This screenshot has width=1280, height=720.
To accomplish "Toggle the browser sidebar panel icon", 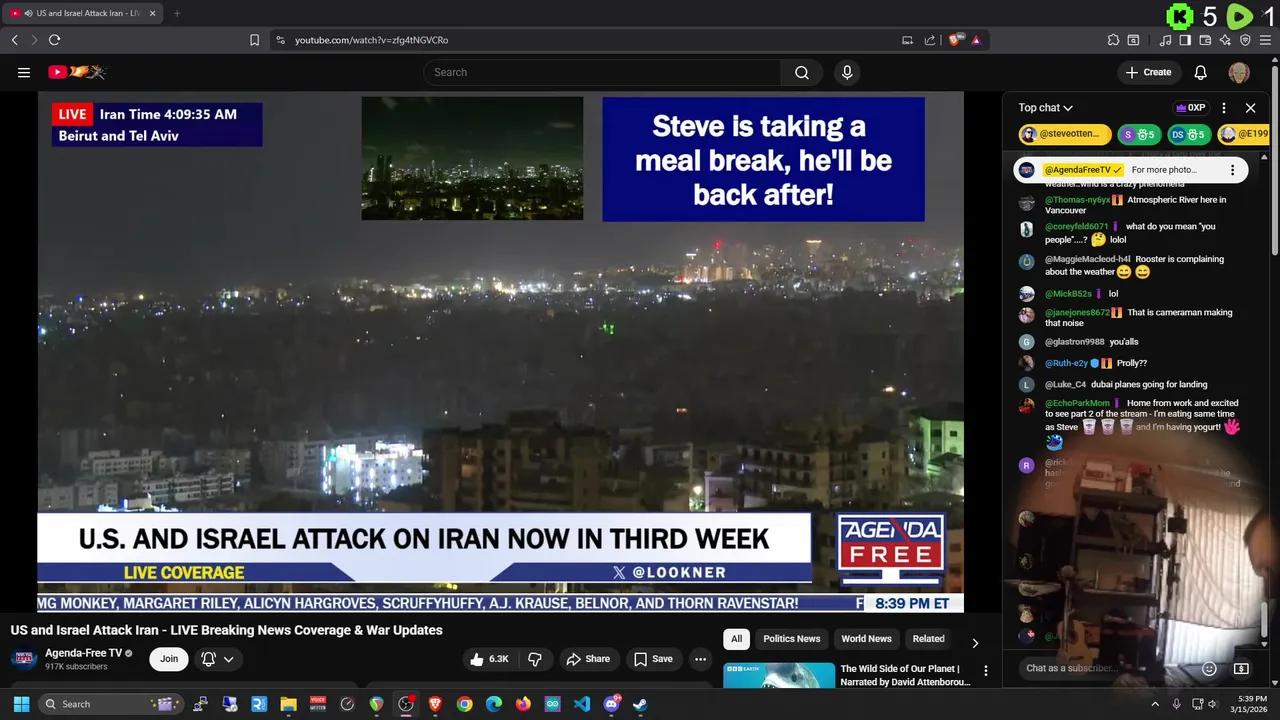I will point(1185,40).
